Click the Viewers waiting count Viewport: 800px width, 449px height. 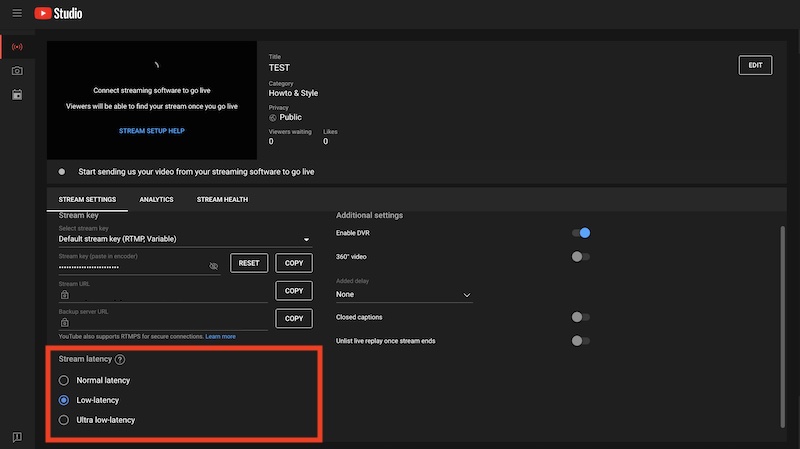click(271, 142)
